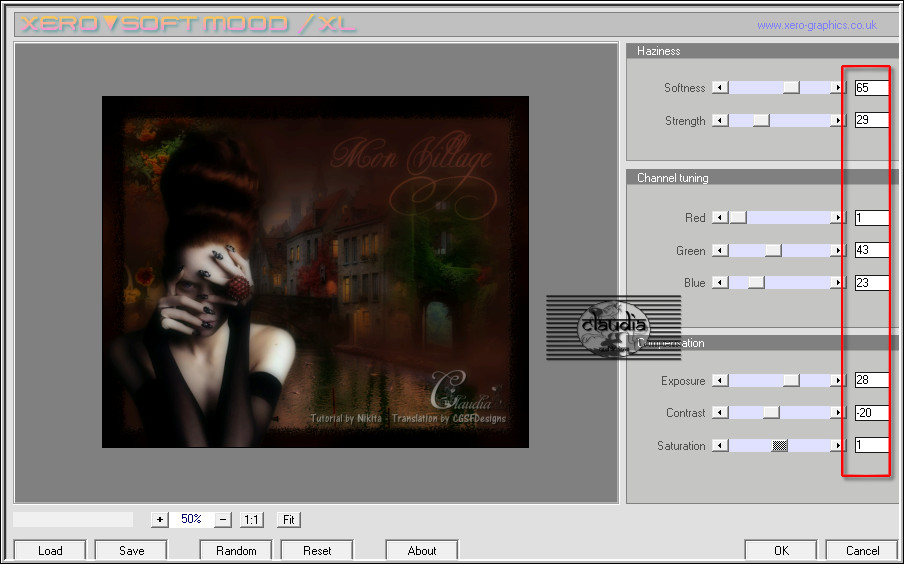
Task: Click the Softness label
Action: point(684,88)
